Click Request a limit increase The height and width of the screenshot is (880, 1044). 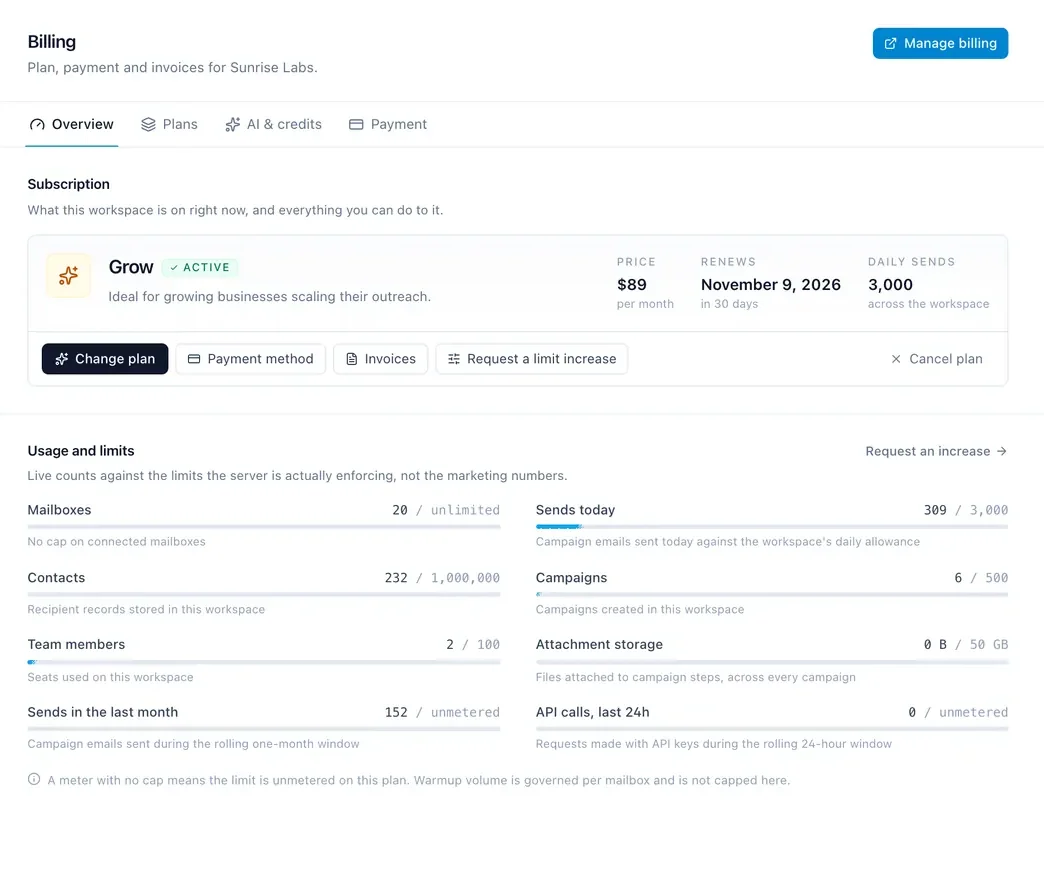[x=532, y=359]
